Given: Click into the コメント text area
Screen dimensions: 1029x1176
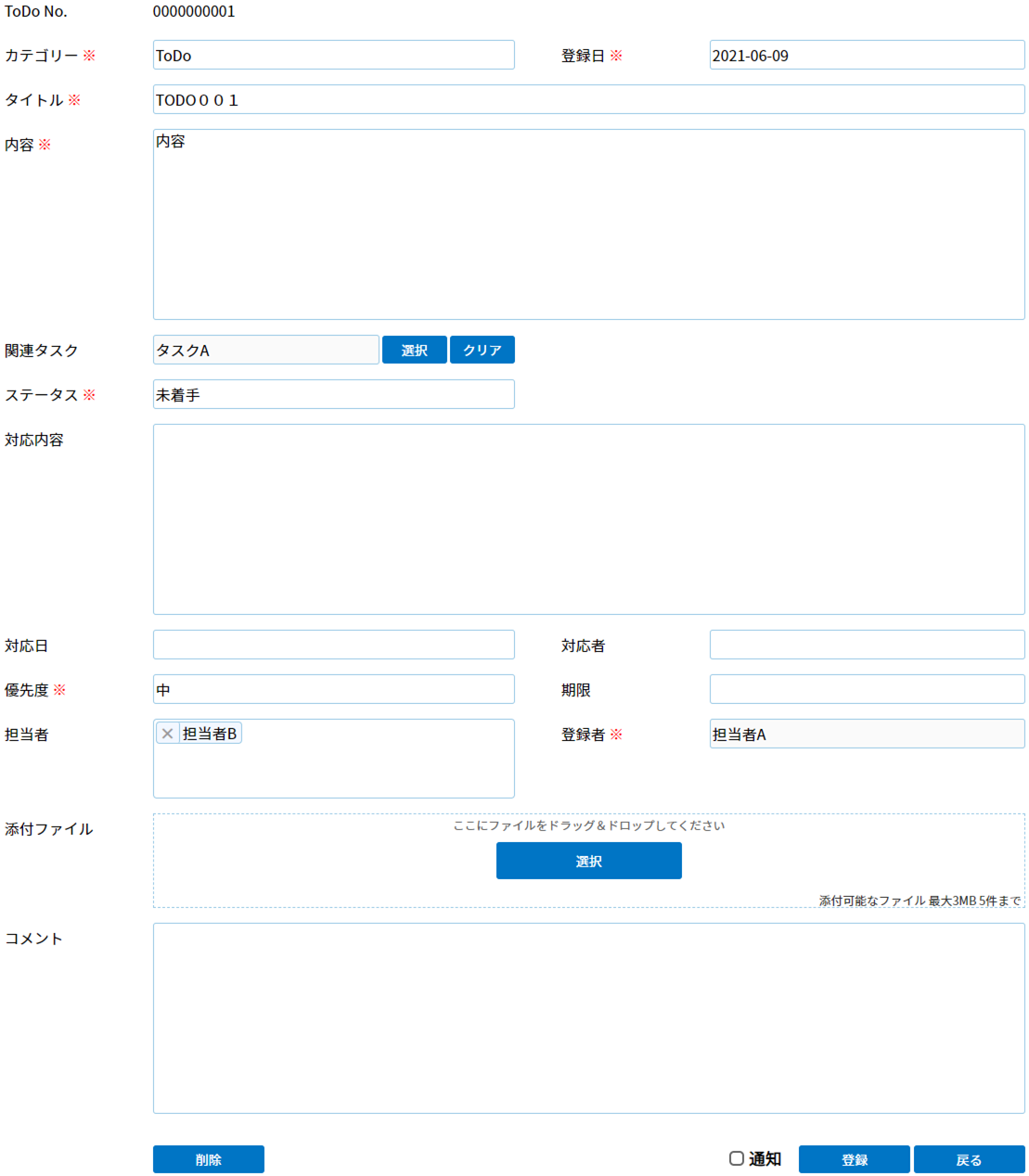Looking at the screenshot, I should tap(588, 1018).
